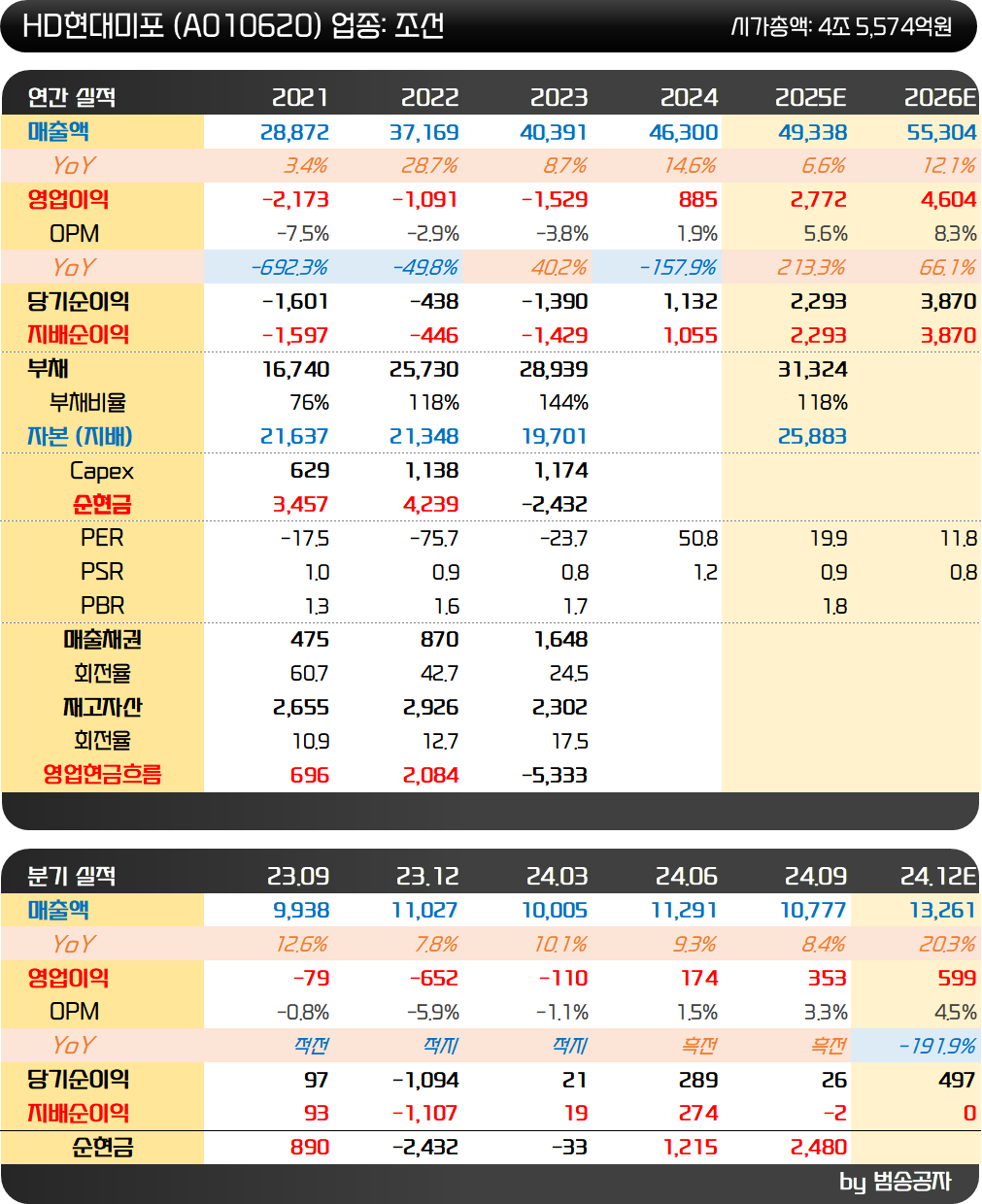Click the 자본 (지배) value 25,883
The width and height of the screenshot is (982, 1204).
coord(812,437)
